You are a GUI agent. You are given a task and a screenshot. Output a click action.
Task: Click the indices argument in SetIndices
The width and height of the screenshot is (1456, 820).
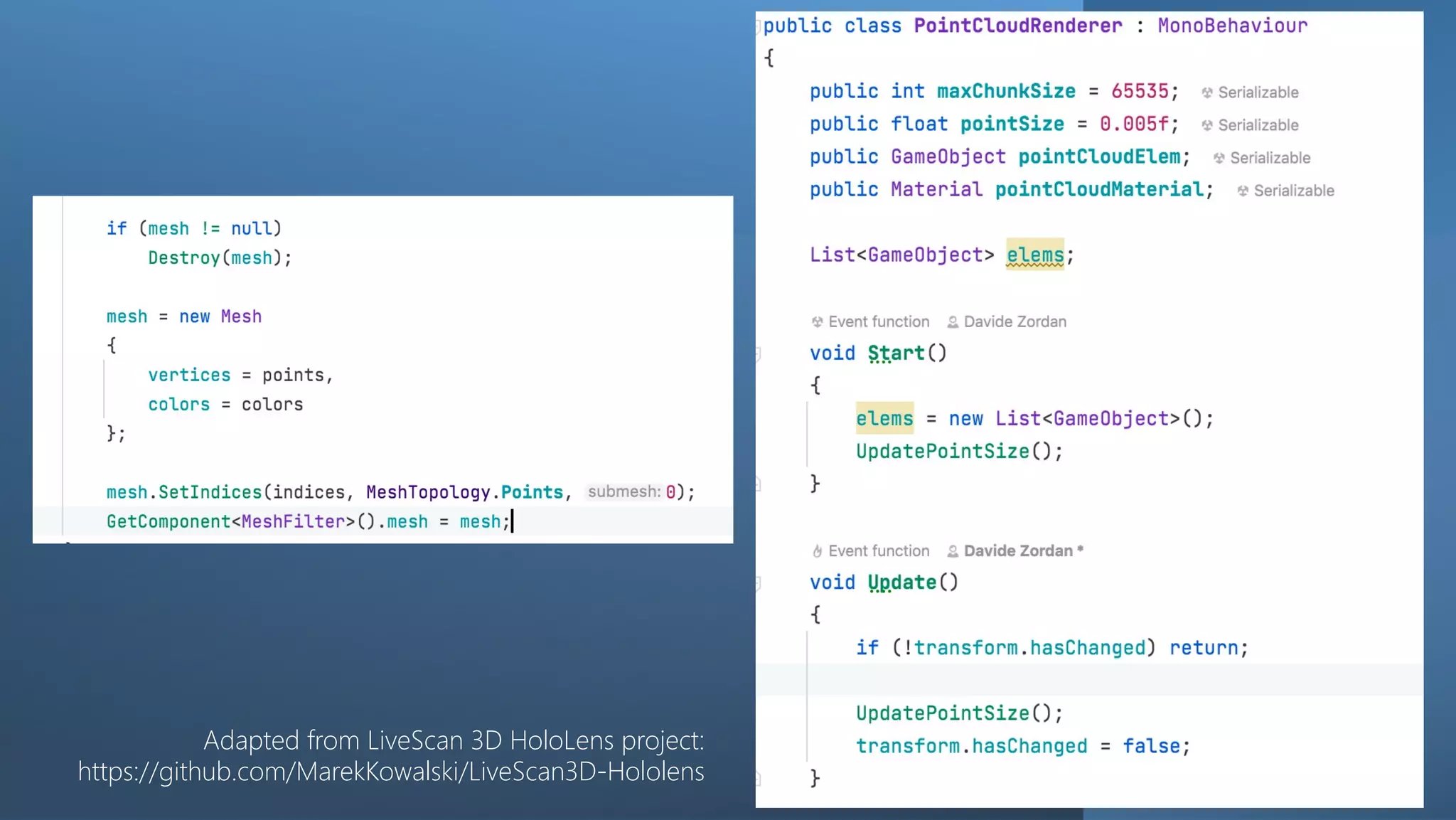[x=309, y=492]
